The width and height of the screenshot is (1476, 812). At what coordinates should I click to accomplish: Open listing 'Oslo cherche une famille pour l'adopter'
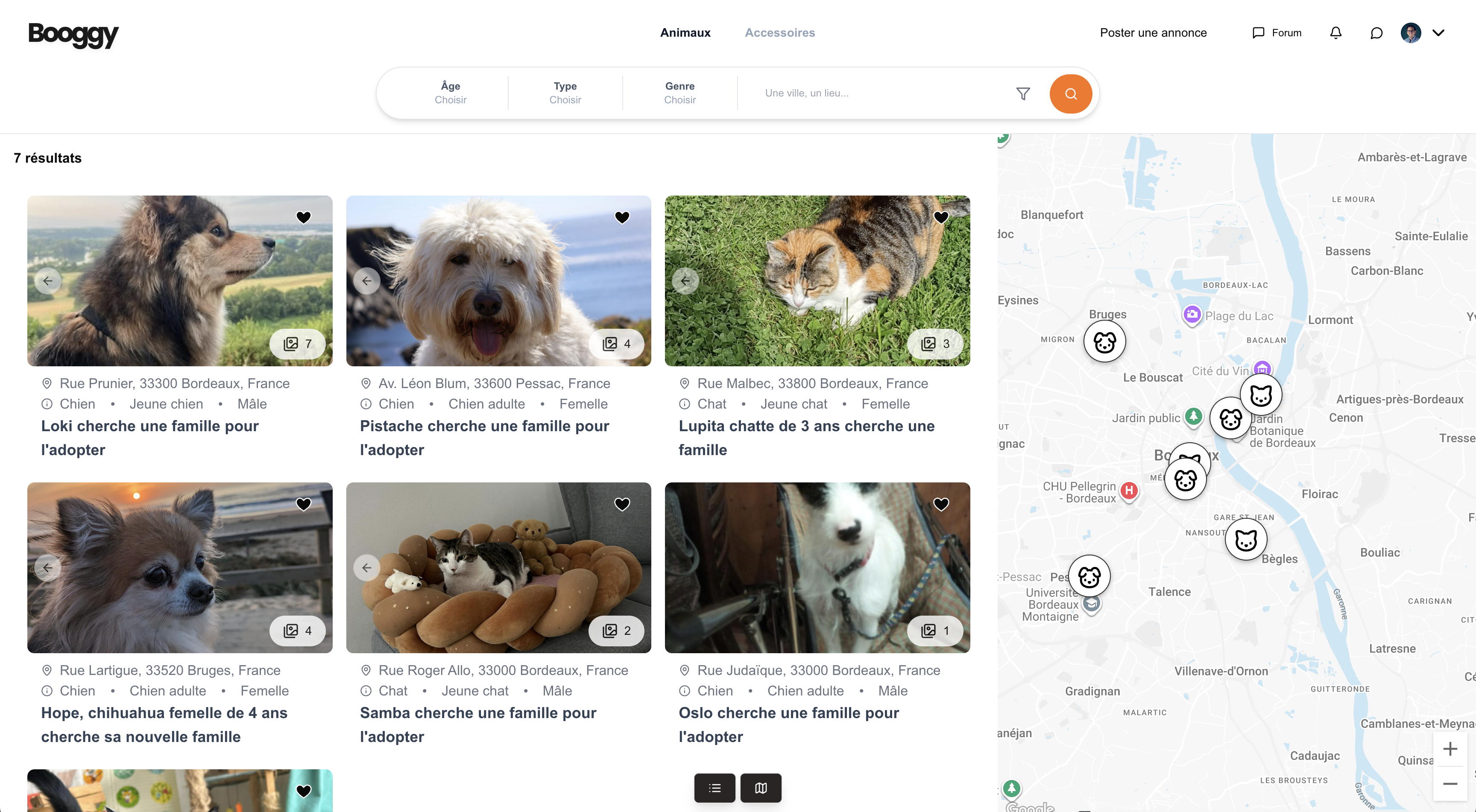pos(789,725)
